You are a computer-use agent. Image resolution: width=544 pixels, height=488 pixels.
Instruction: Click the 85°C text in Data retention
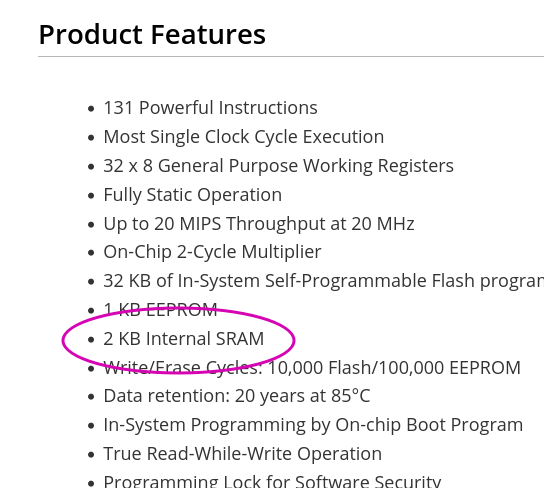pyautogui.click(x=350, y=396)
